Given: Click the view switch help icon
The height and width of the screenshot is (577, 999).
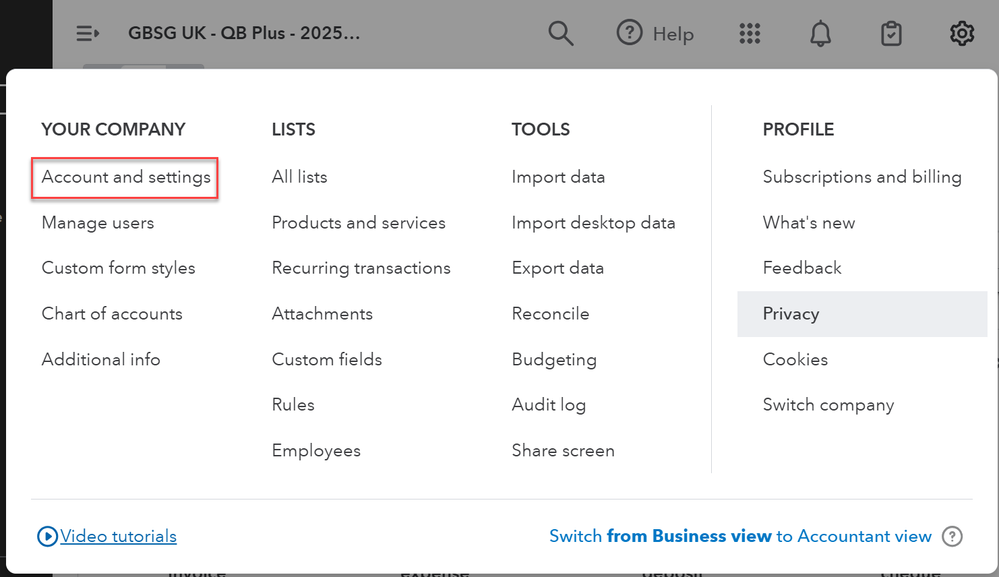Looking at the screenshot, I should [x=952, y=536].
